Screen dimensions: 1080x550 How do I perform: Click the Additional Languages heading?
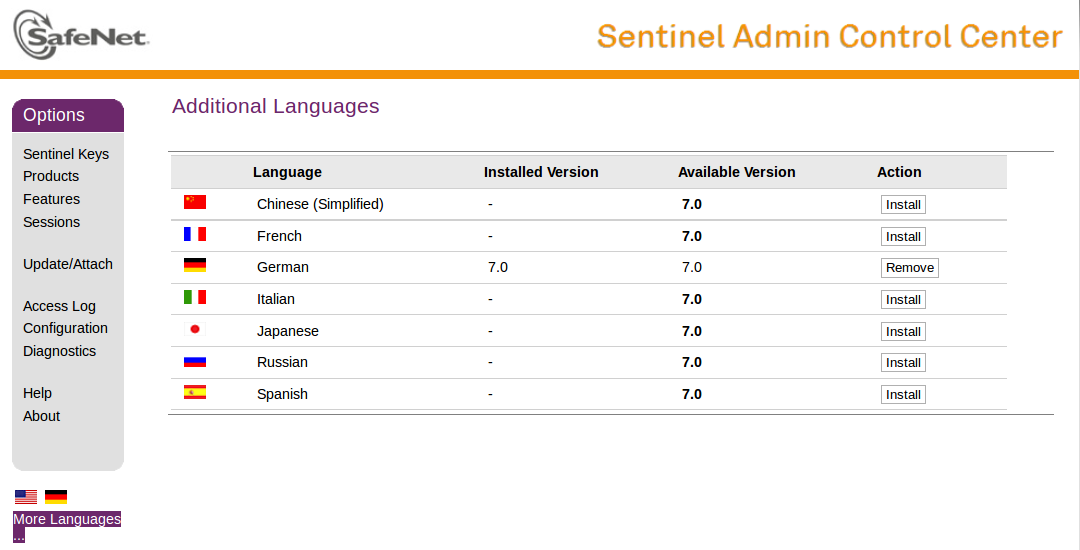coord(276,106)
